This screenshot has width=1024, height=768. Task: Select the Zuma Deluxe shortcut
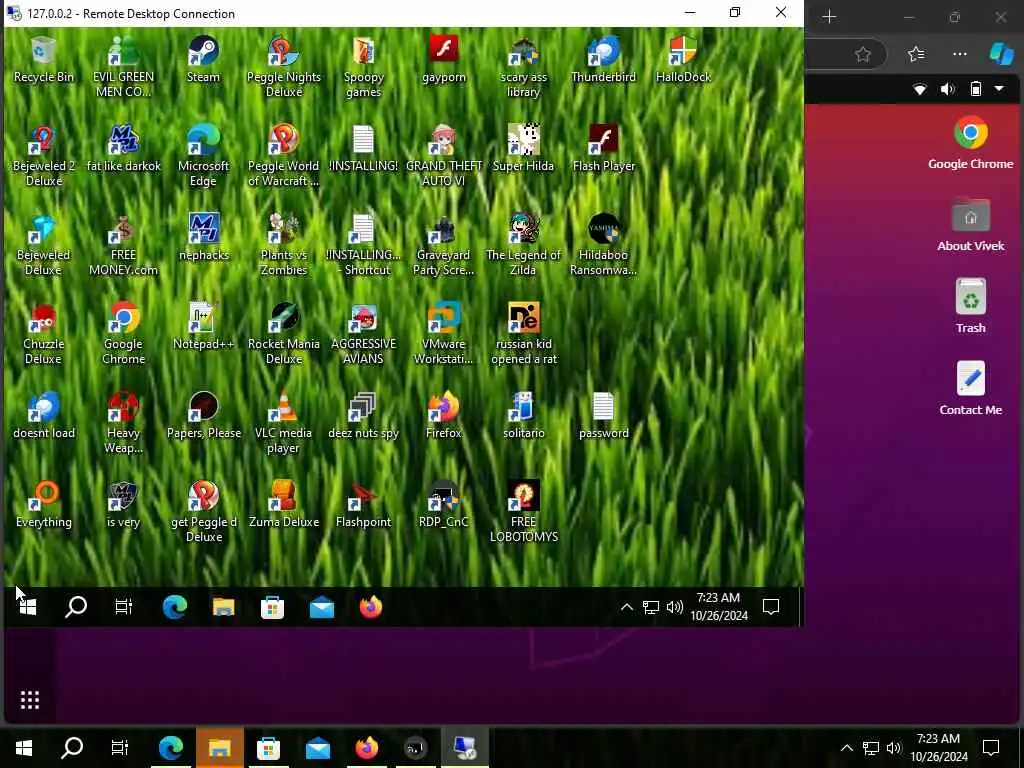[x=283, y=505]
